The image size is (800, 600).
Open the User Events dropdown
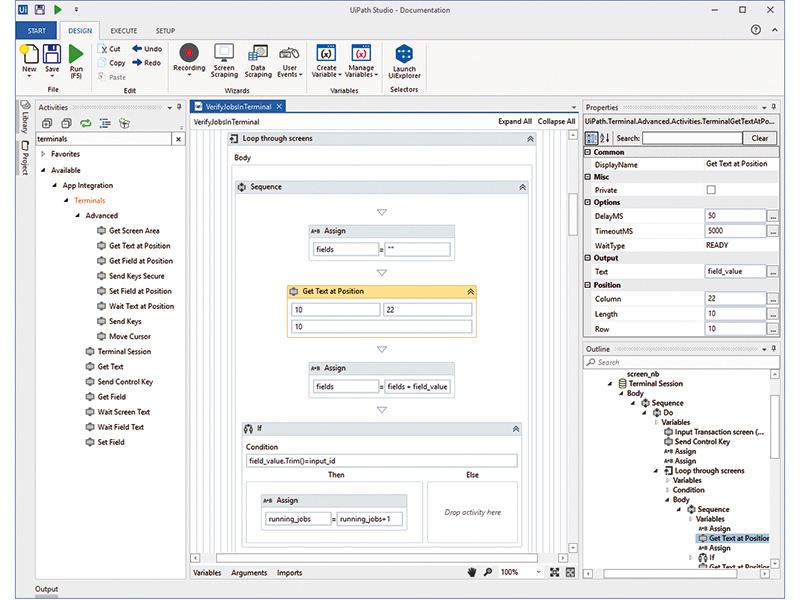289,61
